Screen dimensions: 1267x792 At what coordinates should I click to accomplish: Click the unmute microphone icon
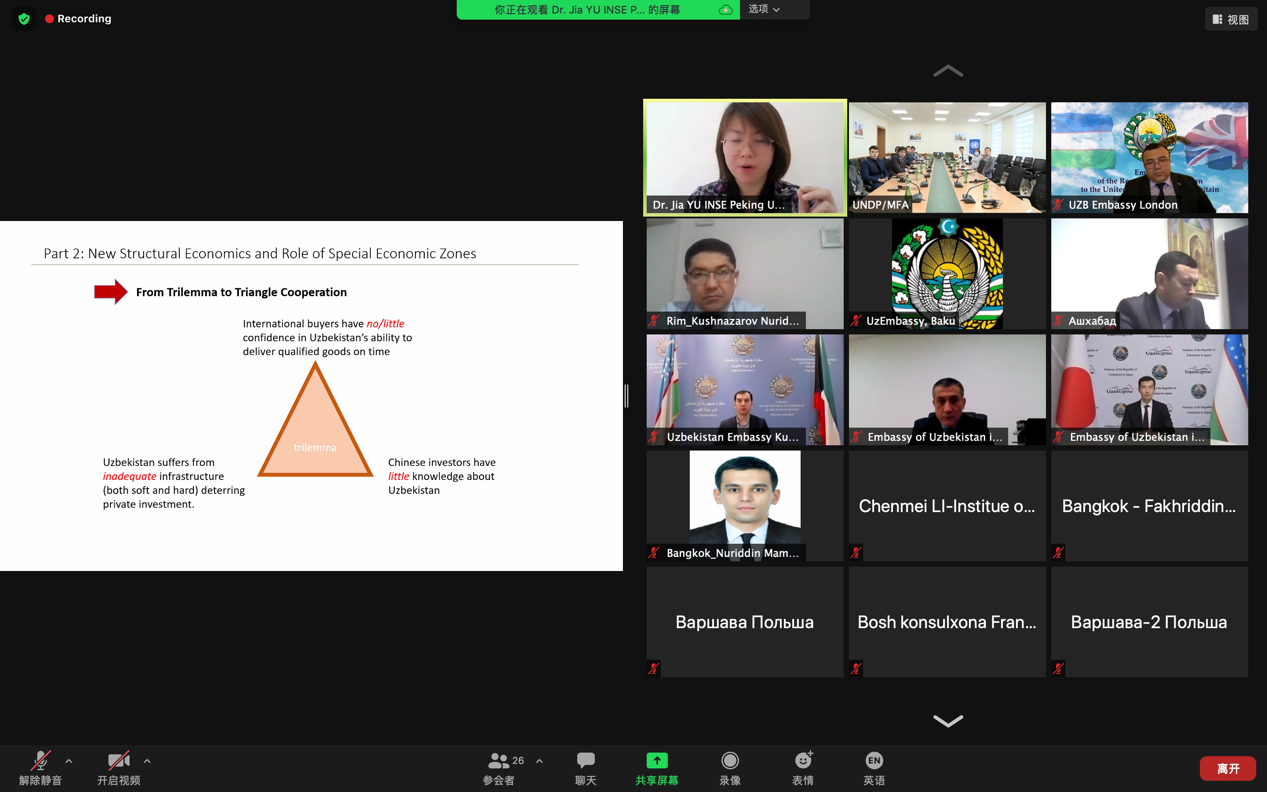click(x=40, y=761)
